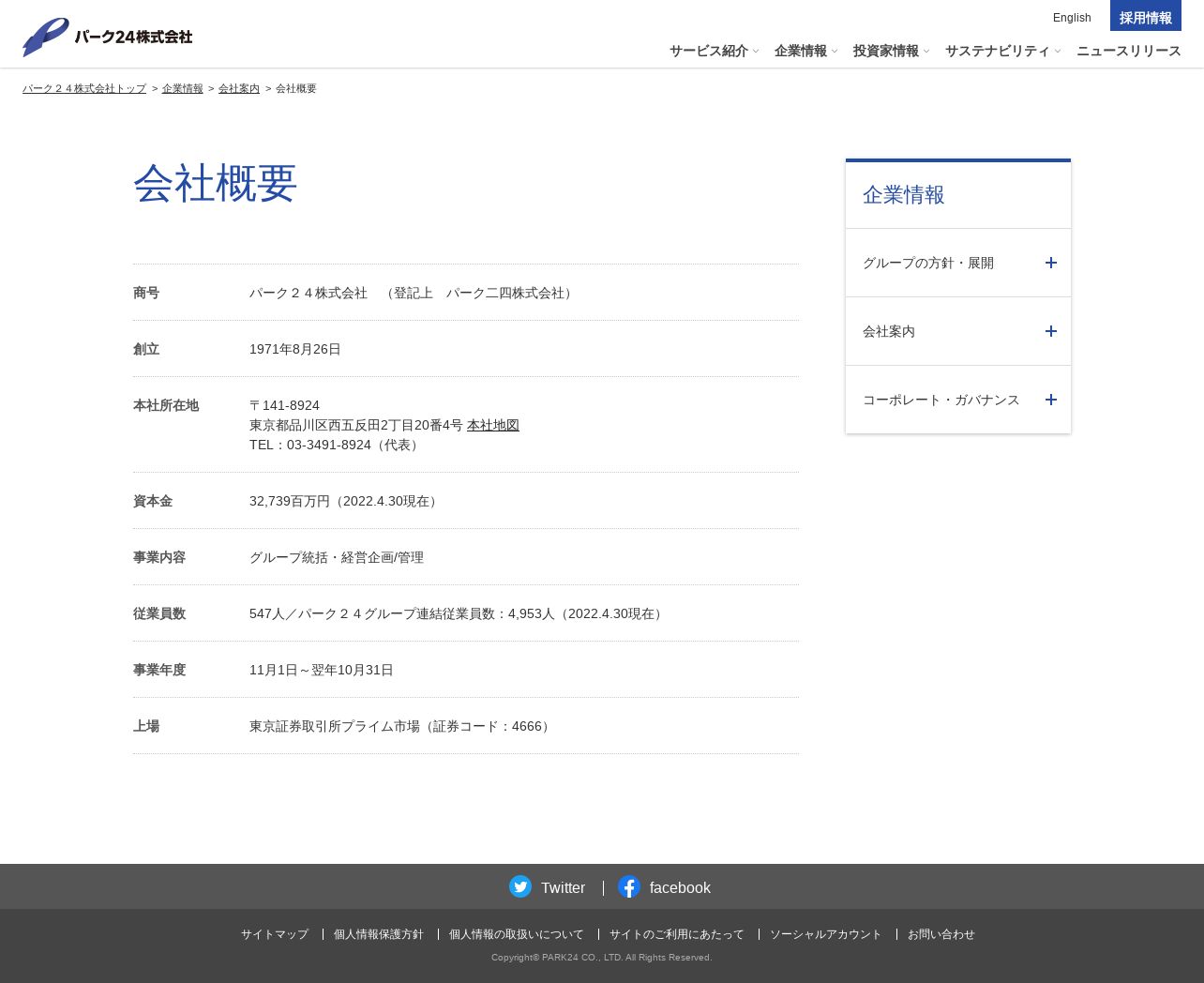Click the 会社概要 breadcrumb current page text

[x=296, y=88]
